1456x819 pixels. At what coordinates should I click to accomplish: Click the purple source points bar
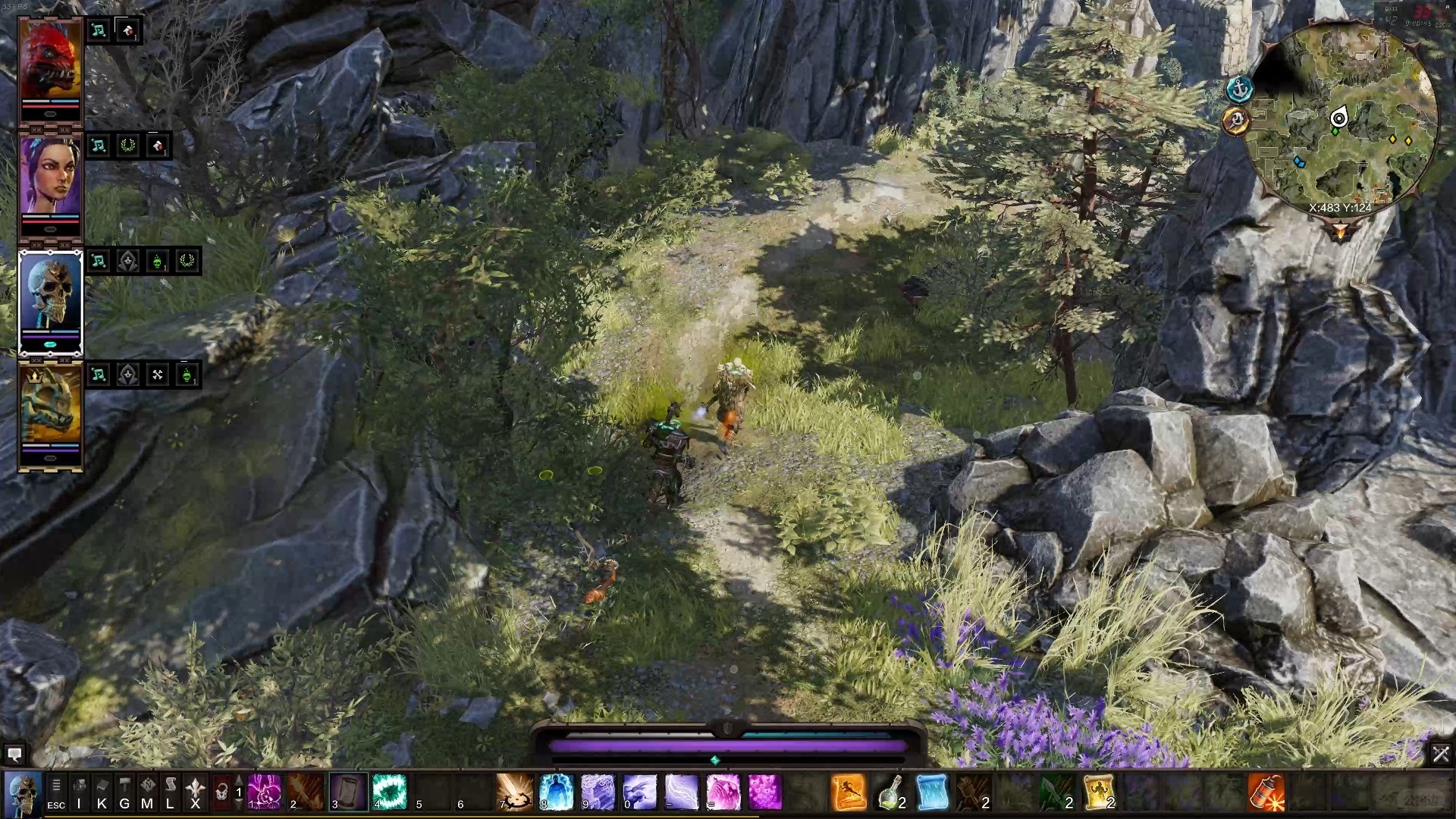click(728, 747)
